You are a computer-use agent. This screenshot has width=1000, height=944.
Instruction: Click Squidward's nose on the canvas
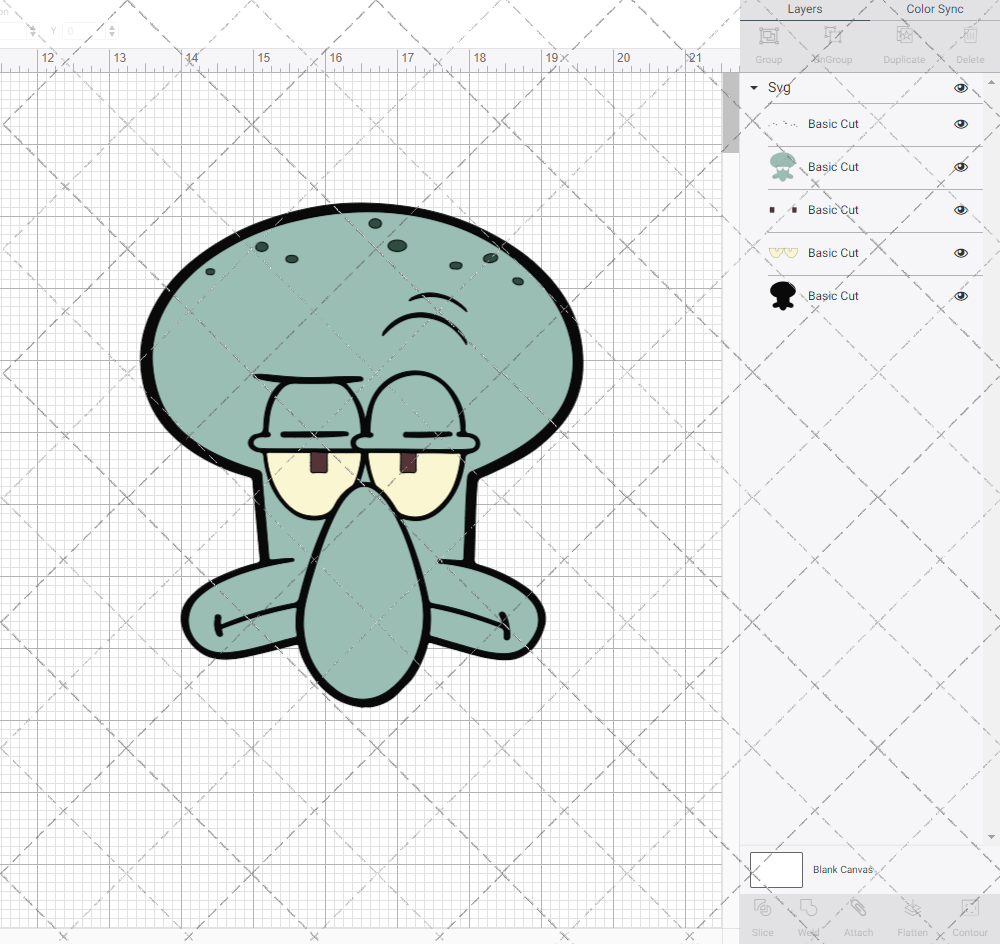tap(364, 596)
